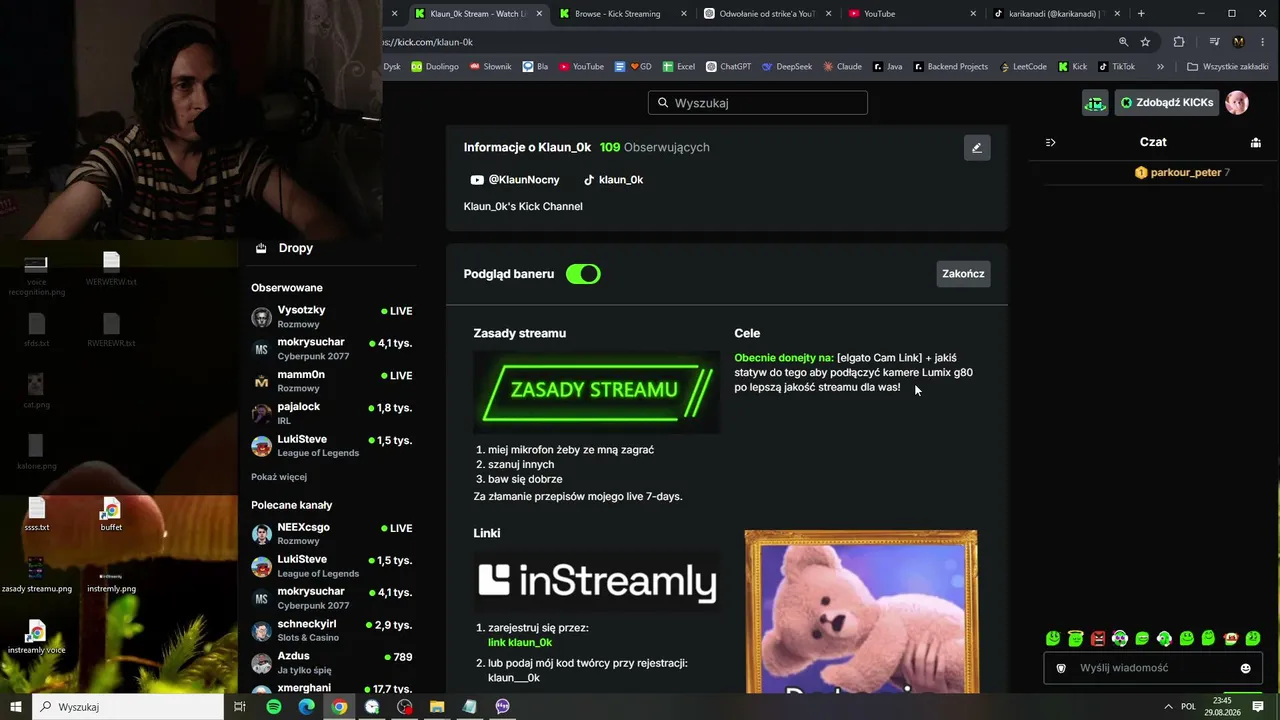Click the Kick search field
This screenshot has height=720, width=1280.
click(x=758, y=103)
